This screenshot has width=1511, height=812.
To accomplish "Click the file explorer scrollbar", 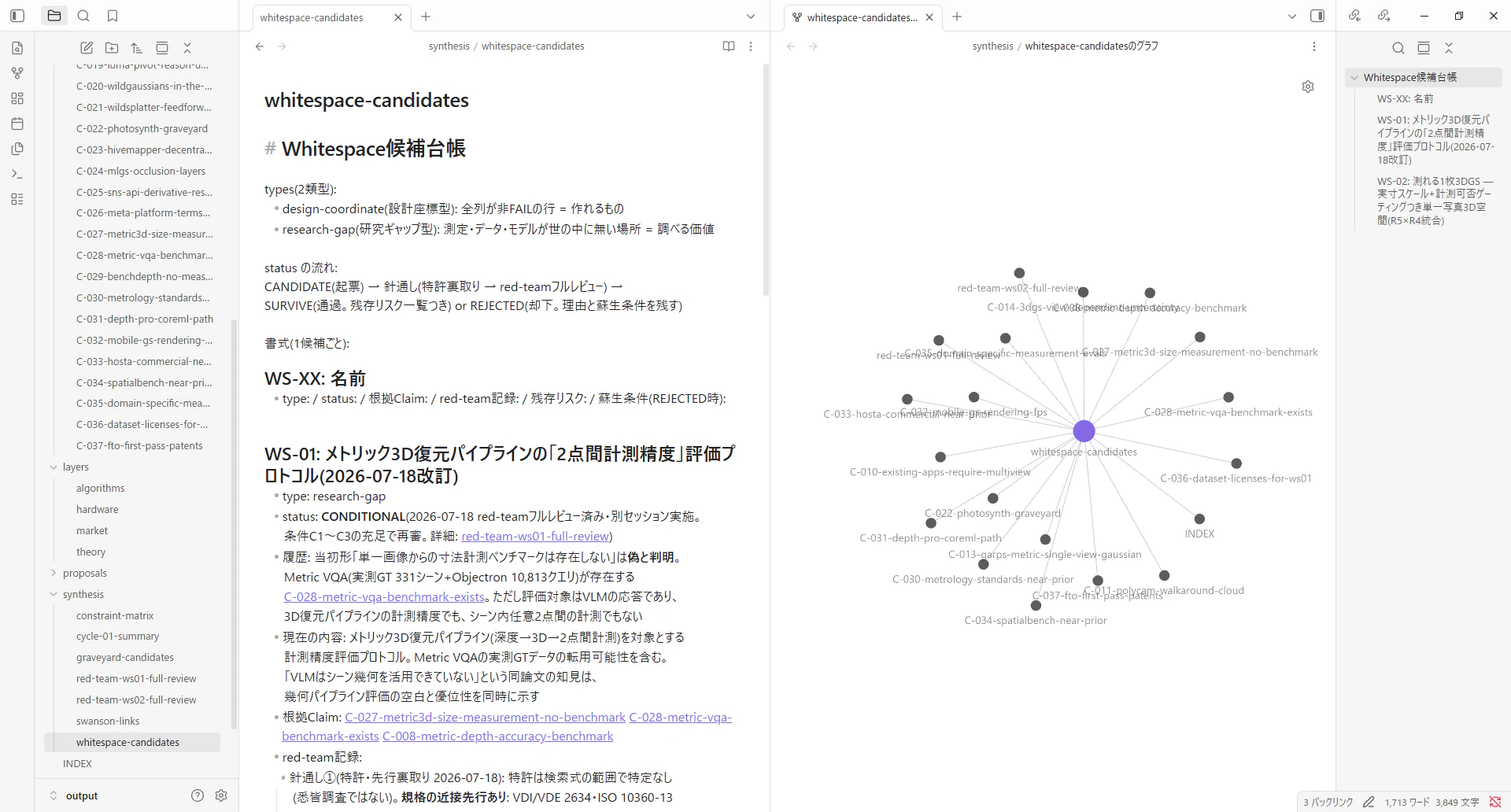I will [234, 523].
